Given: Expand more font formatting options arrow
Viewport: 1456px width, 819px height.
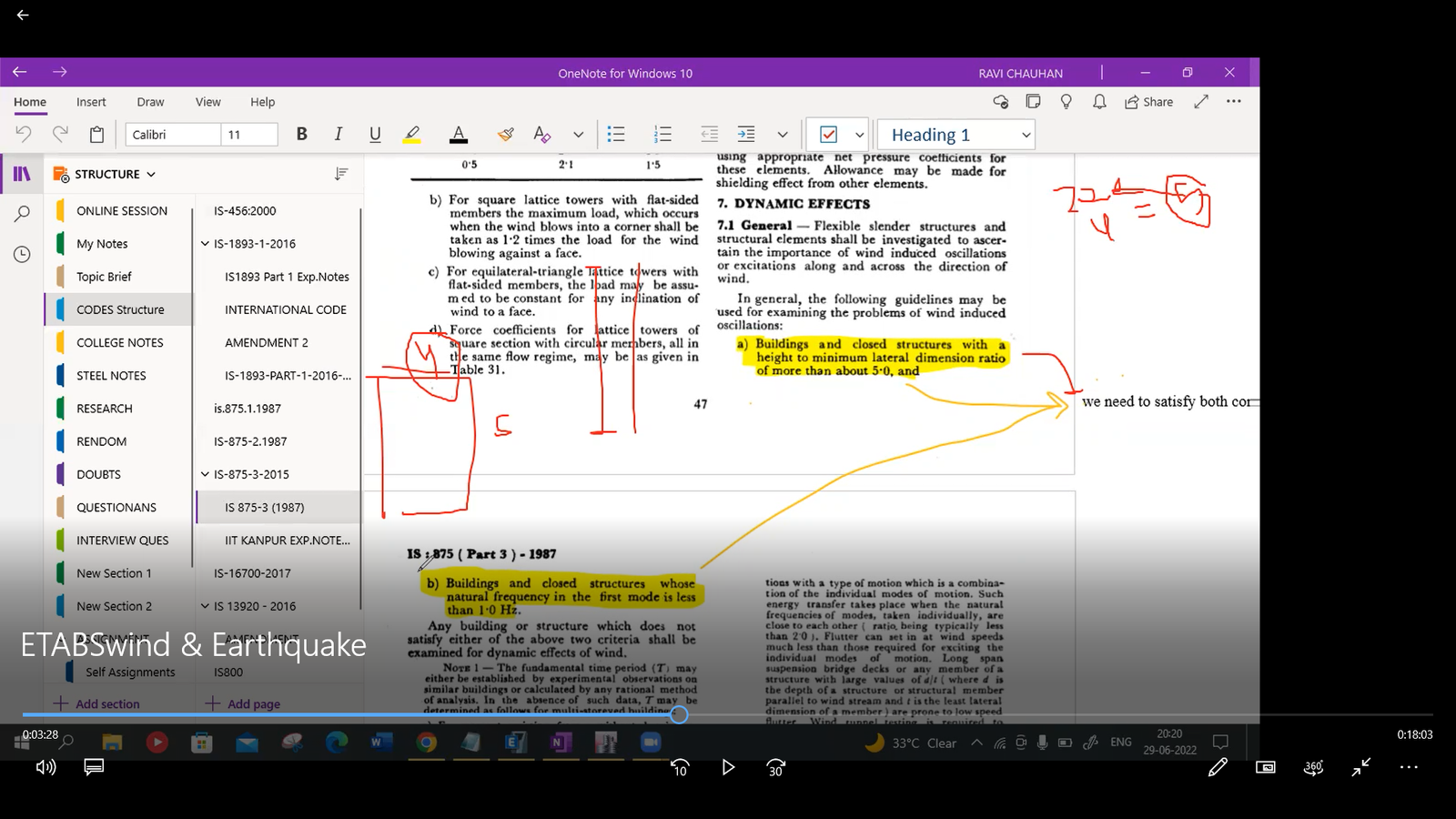Looking at the screenshot, I should click(578, 135).
